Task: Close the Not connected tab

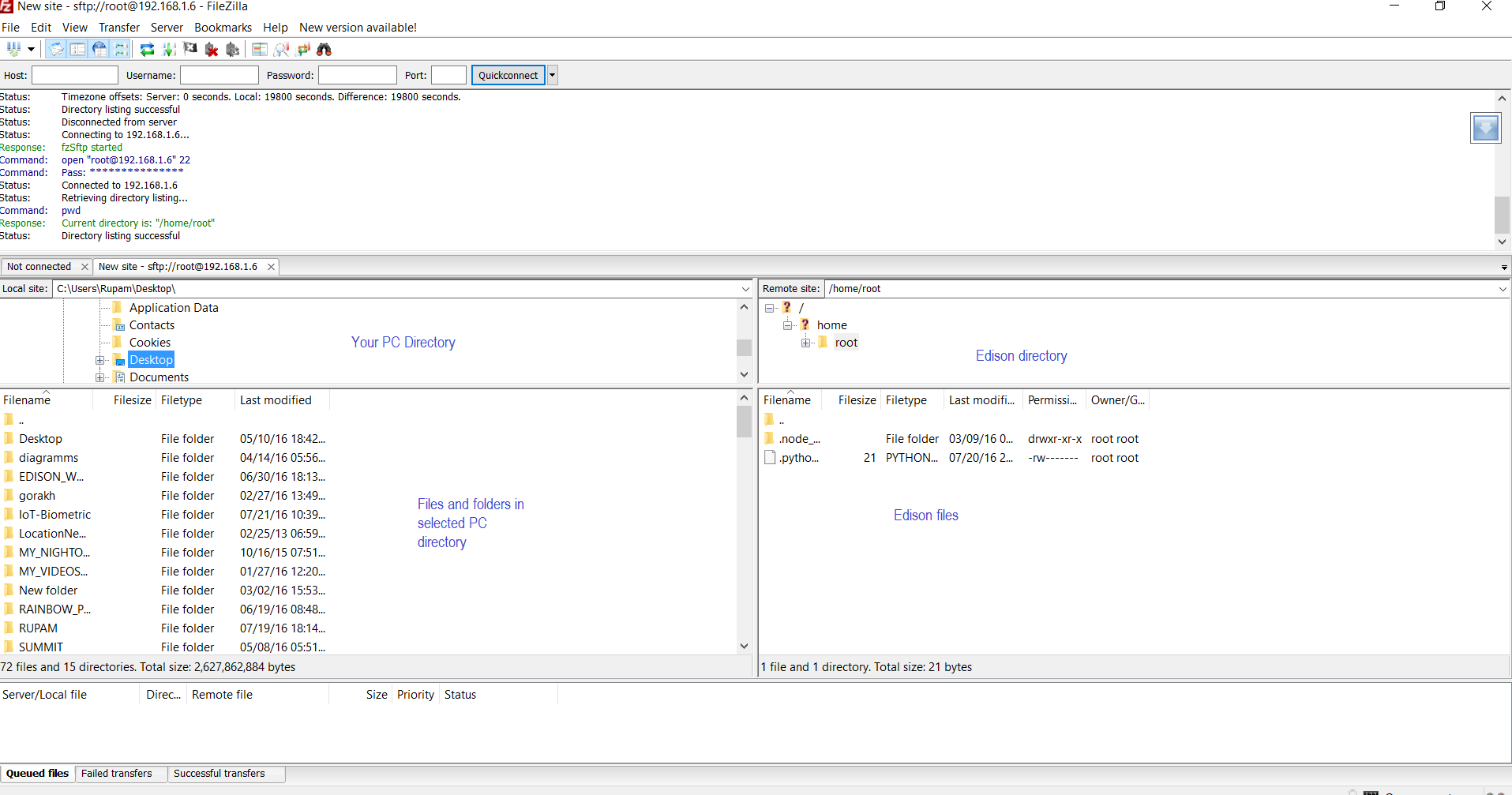Action: click(84, 267)
